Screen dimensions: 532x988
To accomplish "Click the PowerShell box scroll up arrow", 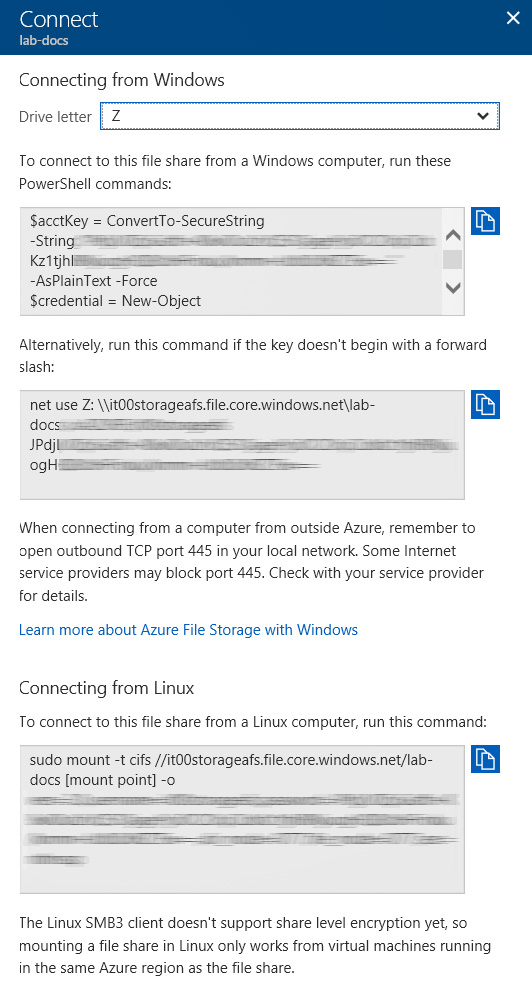I will (453, 236).
